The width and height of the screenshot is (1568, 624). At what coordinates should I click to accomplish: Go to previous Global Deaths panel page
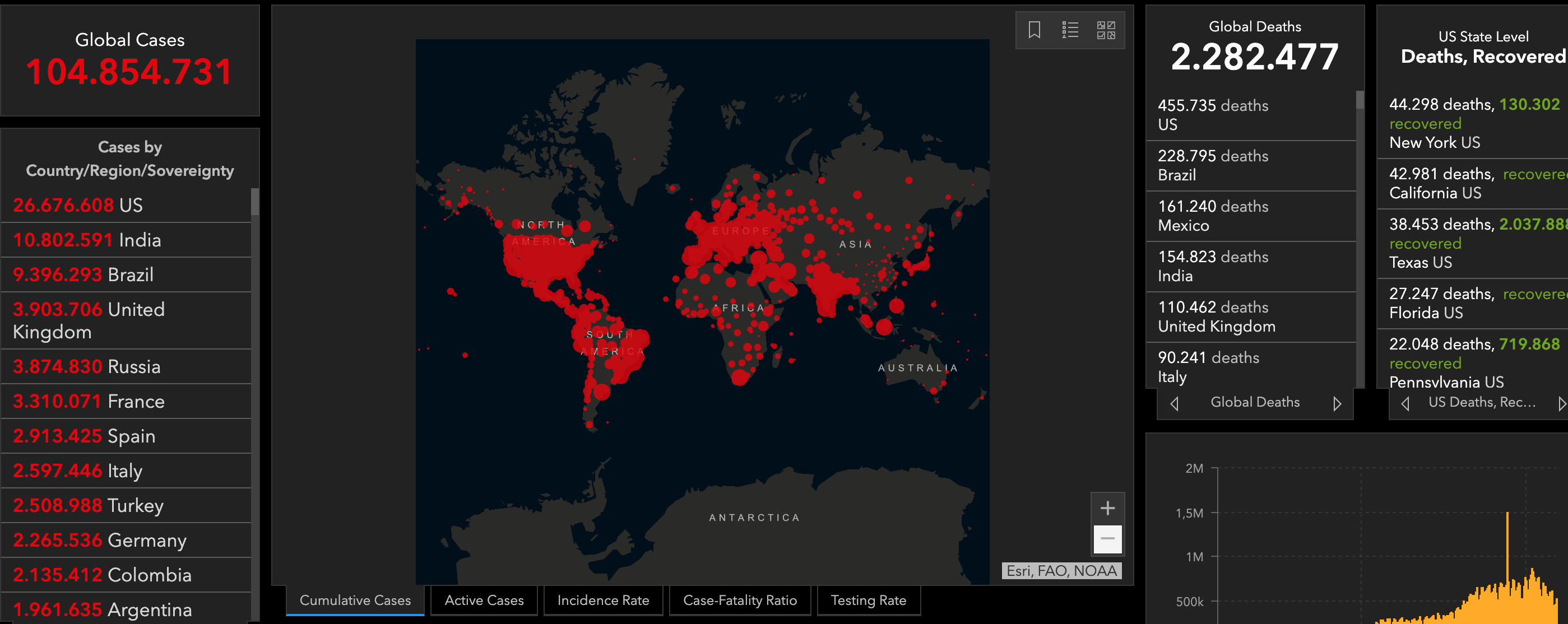[x=1175, y=403]
